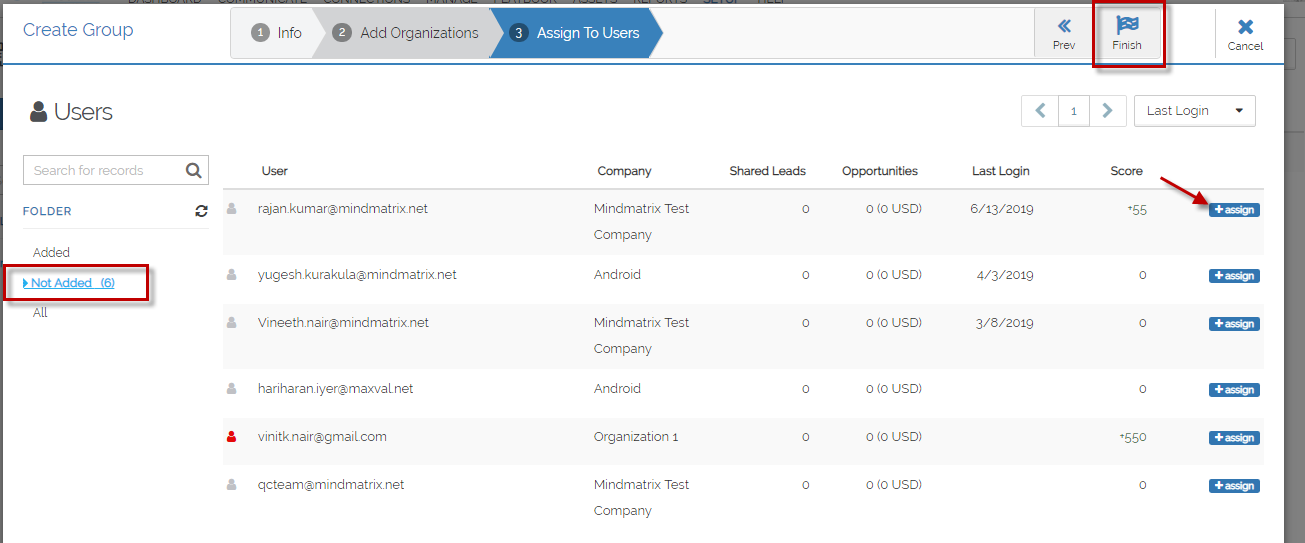Screen dimensions: 1305x543
Task: Click the search magnifier icon
Action: click(194, 170)
